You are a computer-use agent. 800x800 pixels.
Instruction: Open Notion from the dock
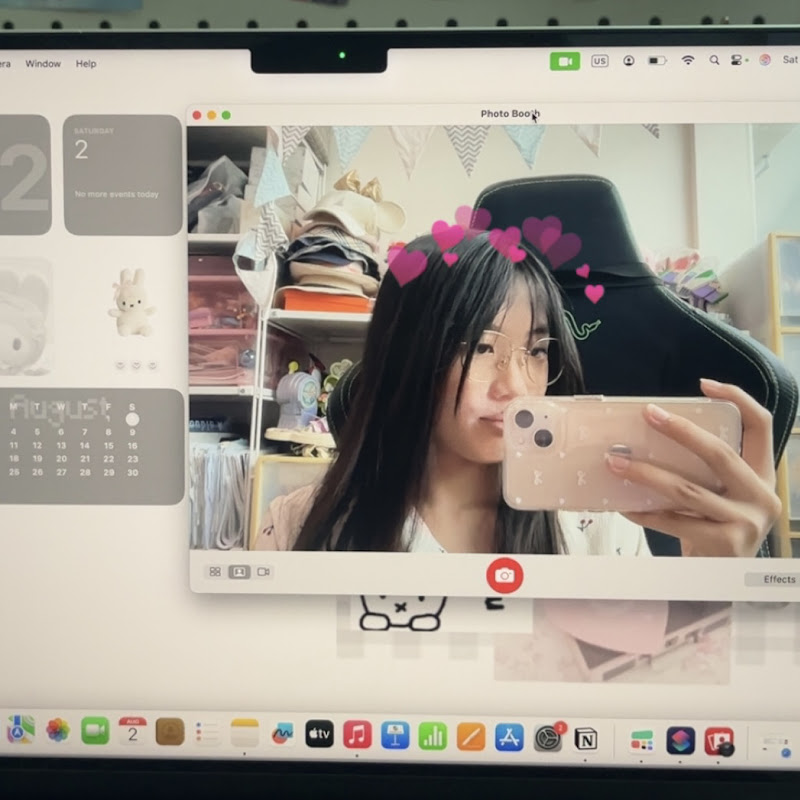(x=586, y=739)
